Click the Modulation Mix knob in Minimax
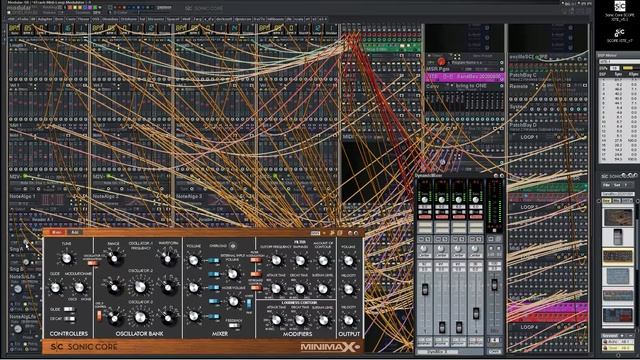Screen dimensions: 640x360 tap(79, 288)
